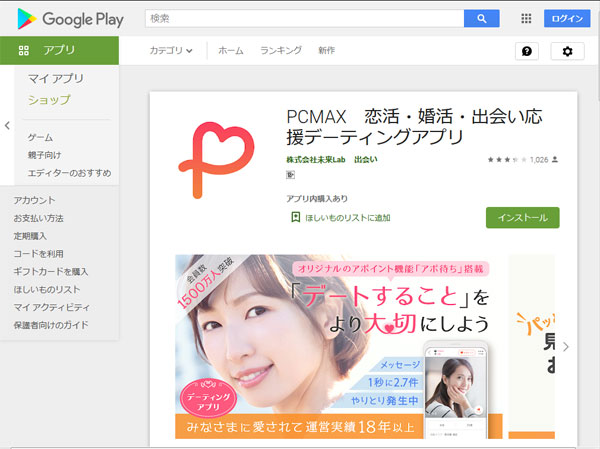
Task: Open ゲーム in sidebar
Action: click(40, 137)
